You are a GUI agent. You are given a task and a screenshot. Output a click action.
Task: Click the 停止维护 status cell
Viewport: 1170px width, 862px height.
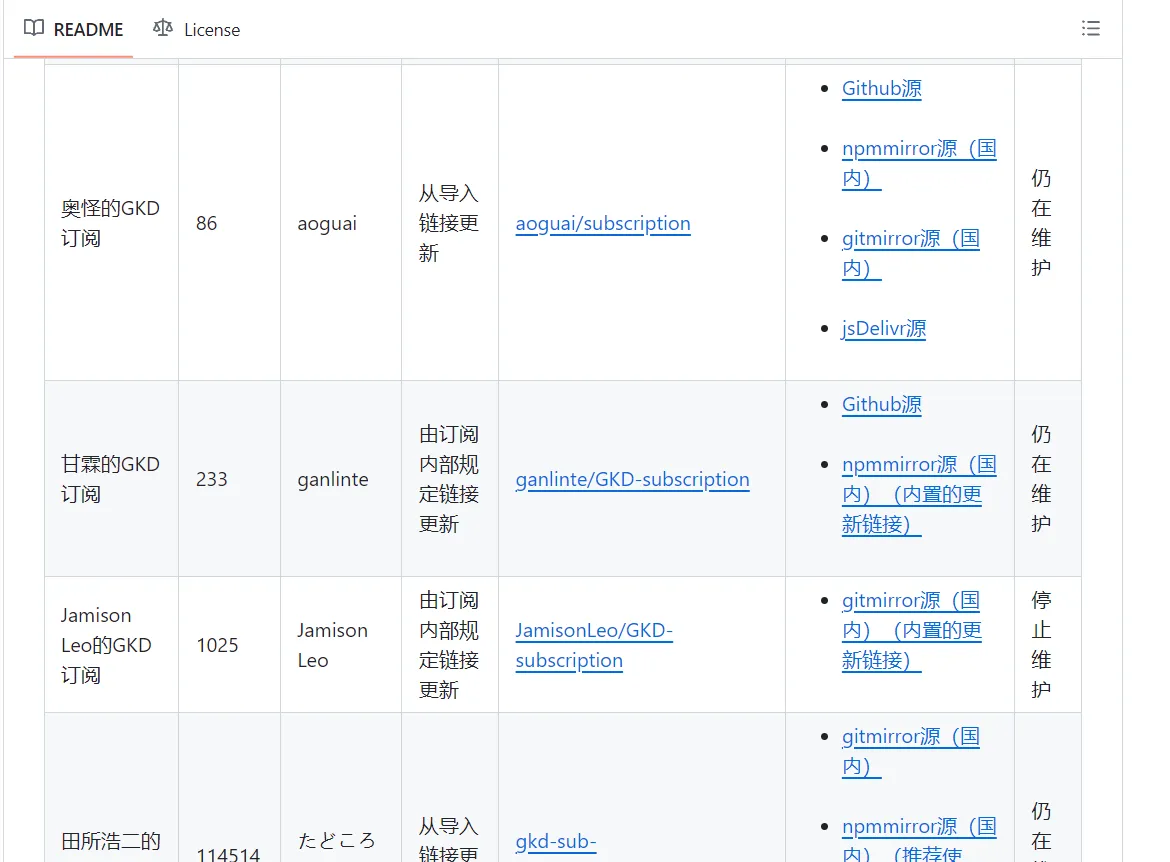coord(1041,645)
